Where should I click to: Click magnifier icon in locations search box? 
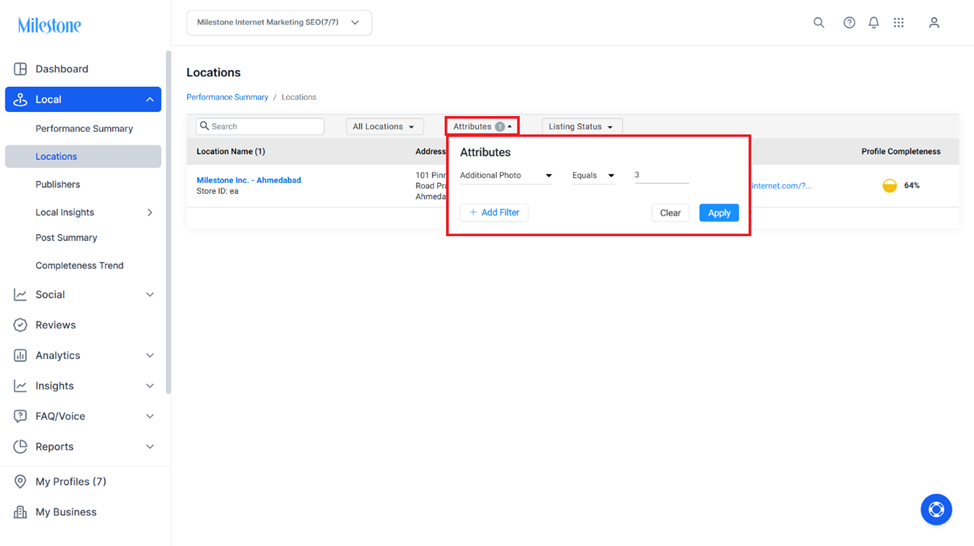coord(204,126)
